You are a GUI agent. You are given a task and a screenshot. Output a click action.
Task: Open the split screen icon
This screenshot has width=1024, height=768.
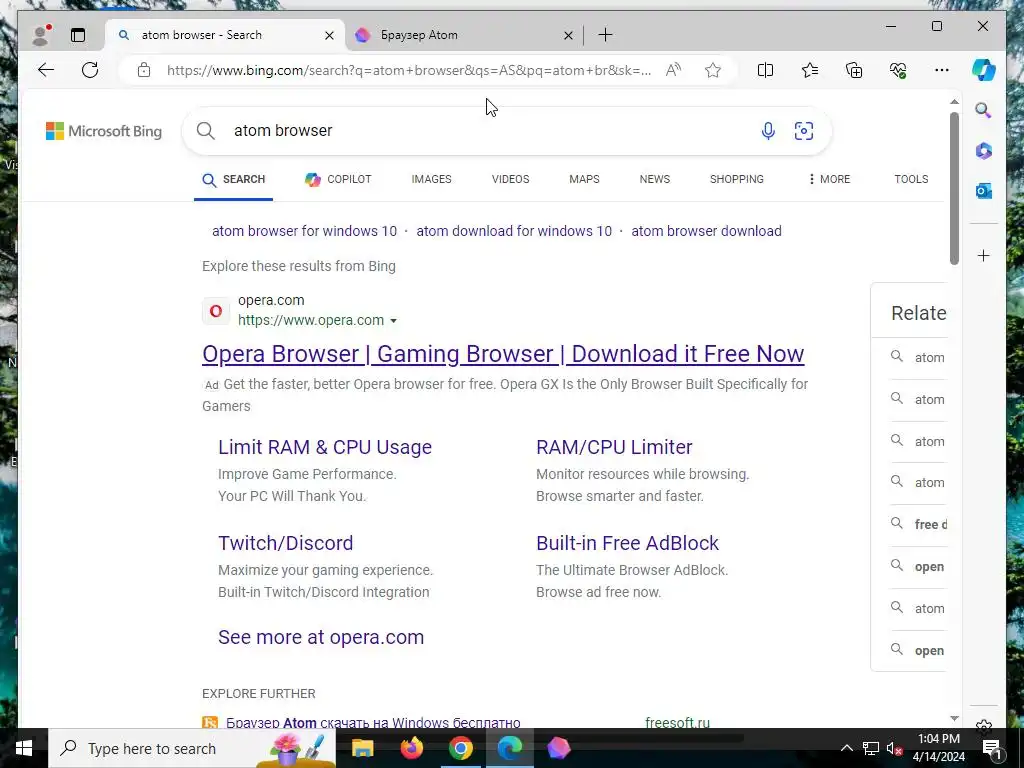pyautogui.click(x=765, y=70)
